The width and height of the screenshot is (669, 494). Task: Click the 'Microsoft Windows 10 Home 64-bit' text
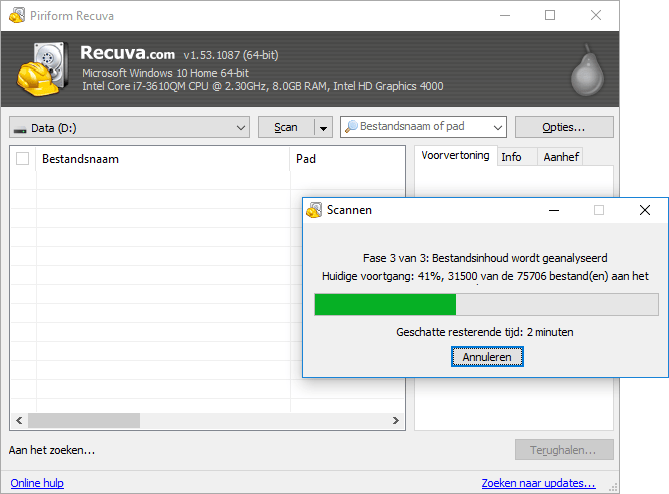pyautogui.click(x=166, y=73)
